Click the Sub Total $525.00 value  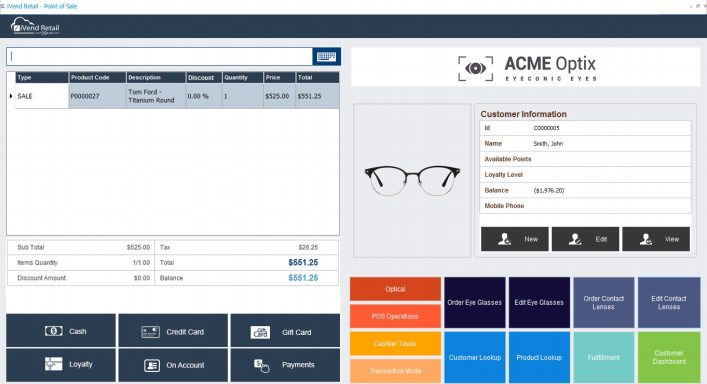(138, 247)
